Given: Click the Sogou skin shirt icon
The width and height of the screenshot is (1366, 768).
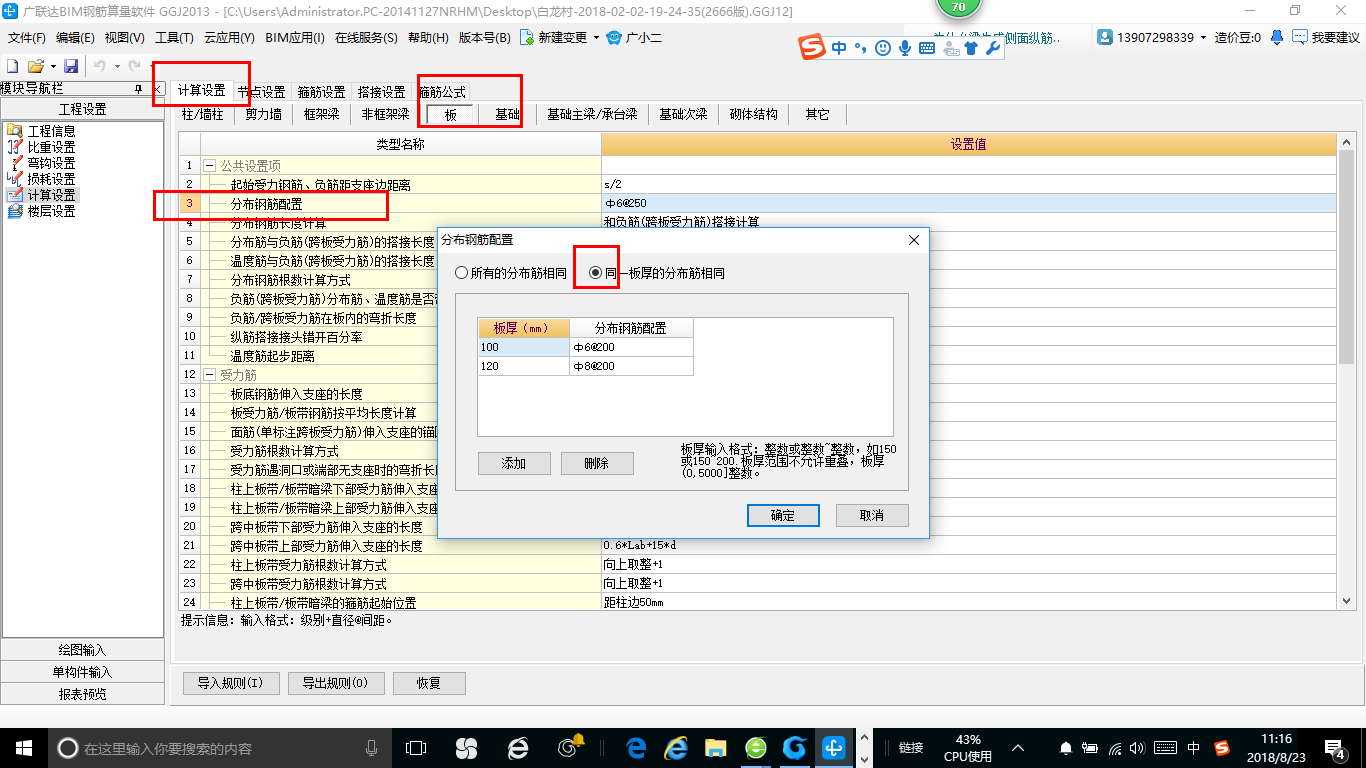Looking at the screenshot, I should [972, 48].
